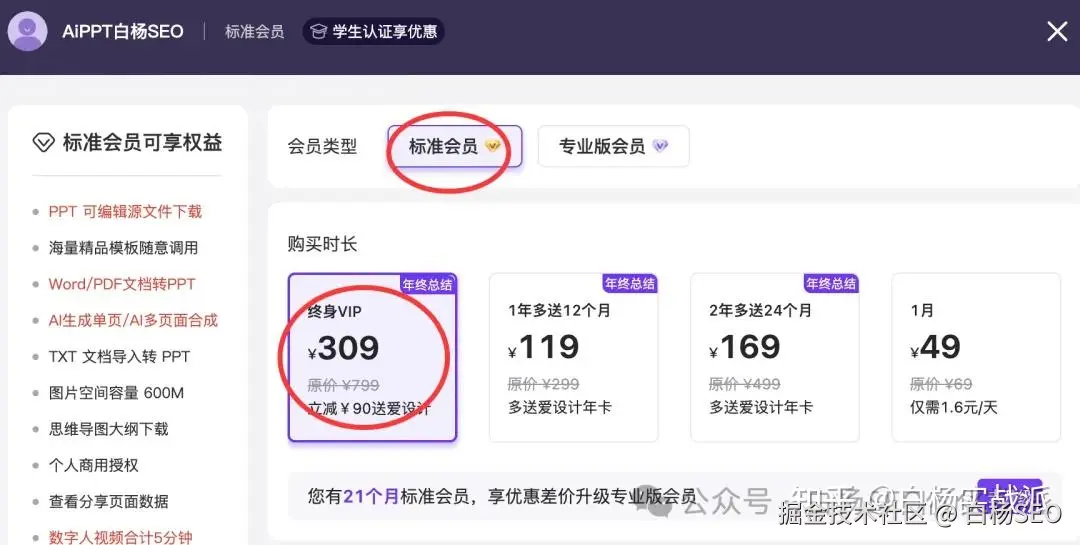Click the 查看分享页面数据 benefit
1080x545 pixels.
(108, 501)
